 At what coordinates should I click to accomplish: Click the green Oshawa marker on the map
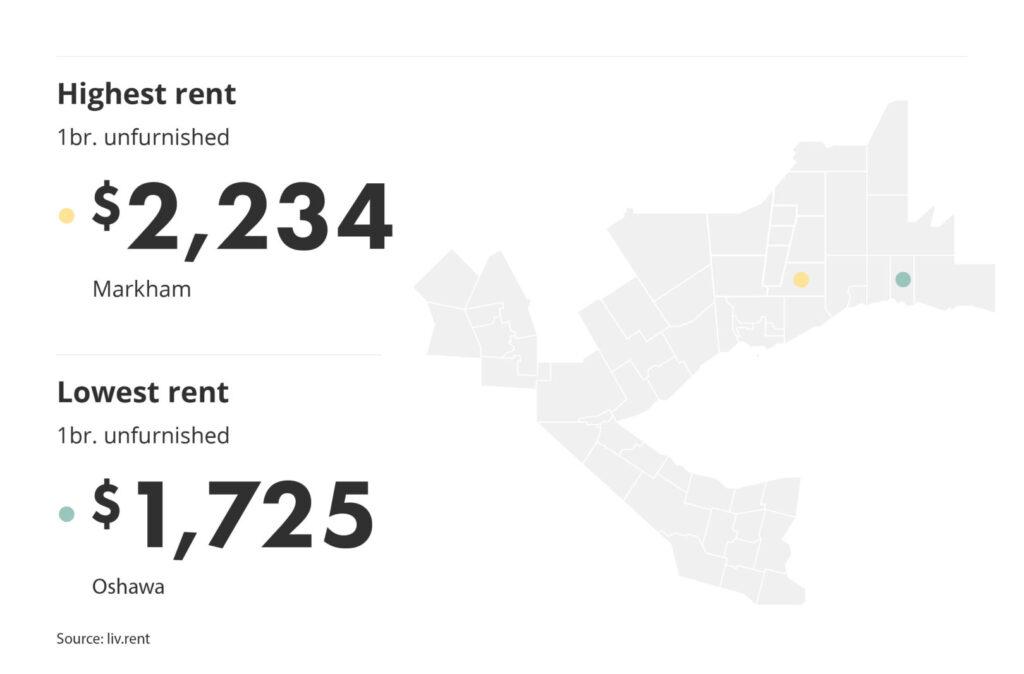point(903,280)
